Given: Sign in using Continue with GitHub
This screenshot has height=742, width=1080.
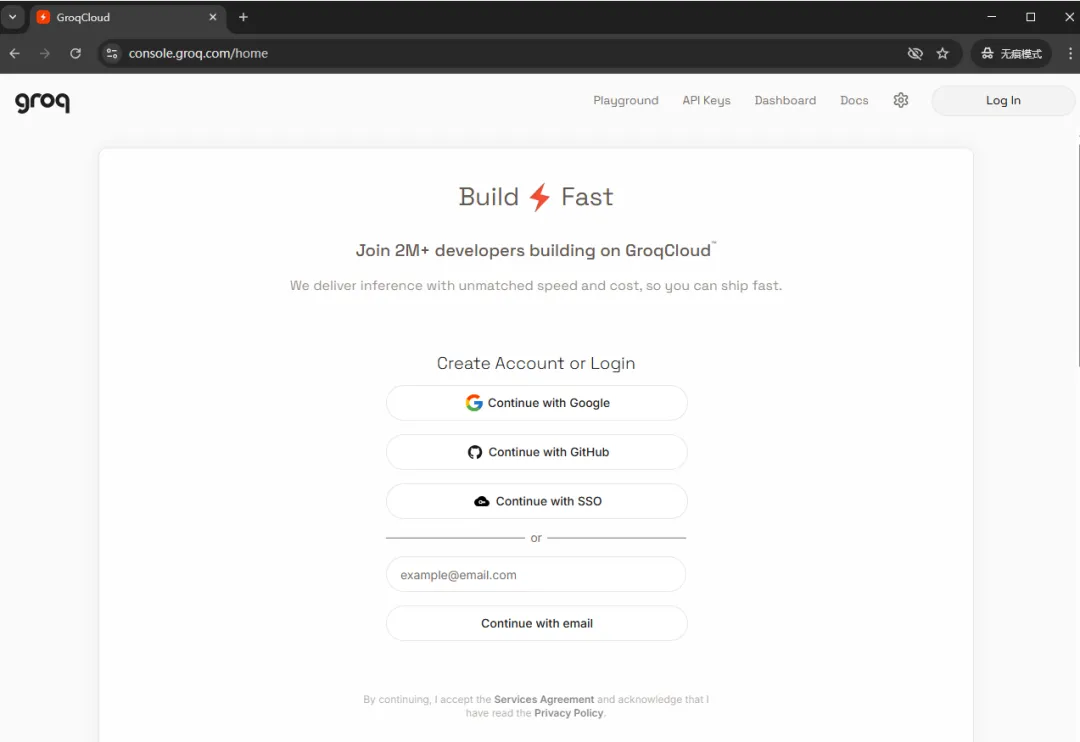Looking at the screenshot, I should (x=537, y=452).
